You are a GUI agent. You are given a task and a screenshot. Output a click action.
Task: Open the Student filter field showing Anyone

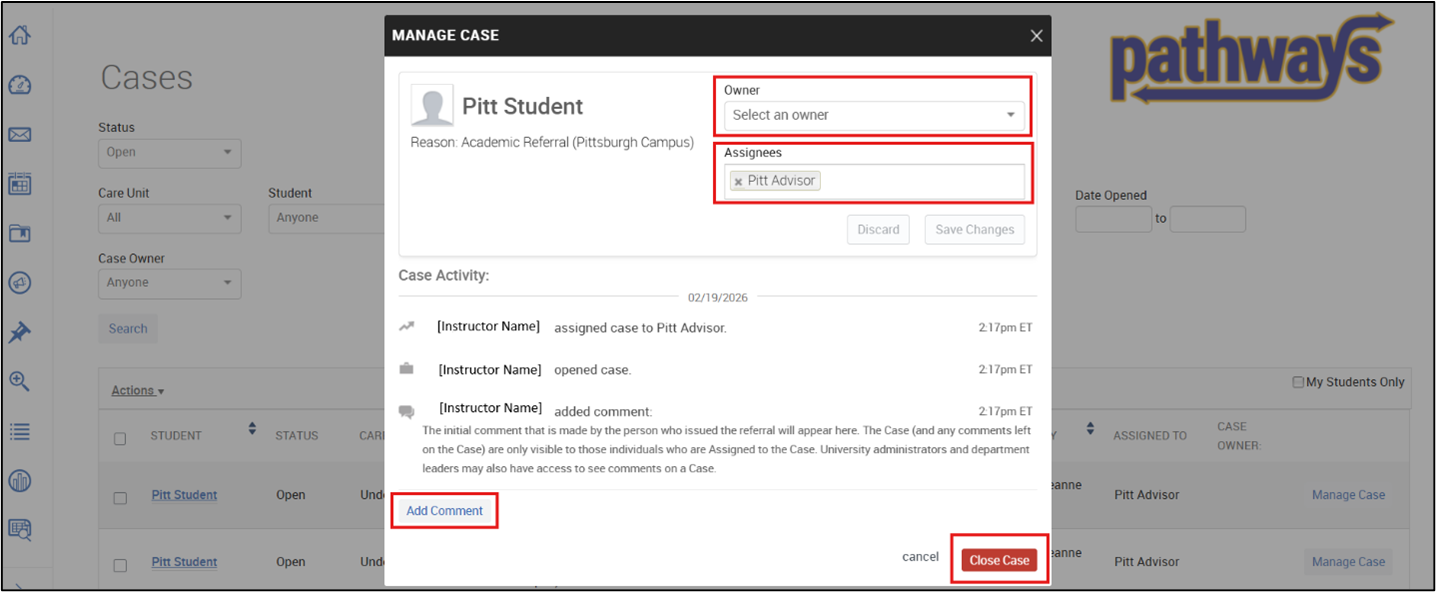pyautogui.click(x=327, y=218)
